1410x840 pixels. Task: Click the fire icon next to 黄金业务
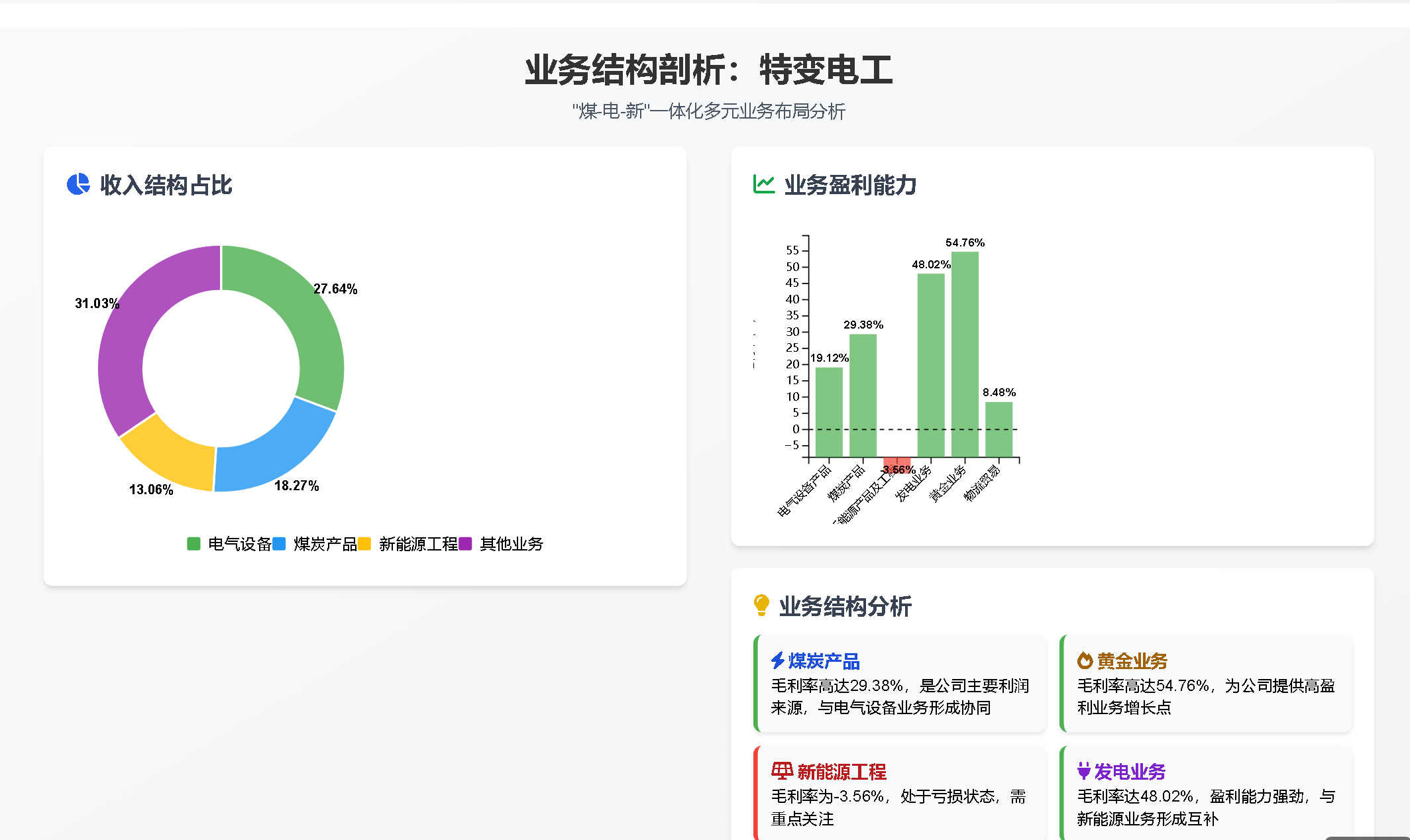1085,660
